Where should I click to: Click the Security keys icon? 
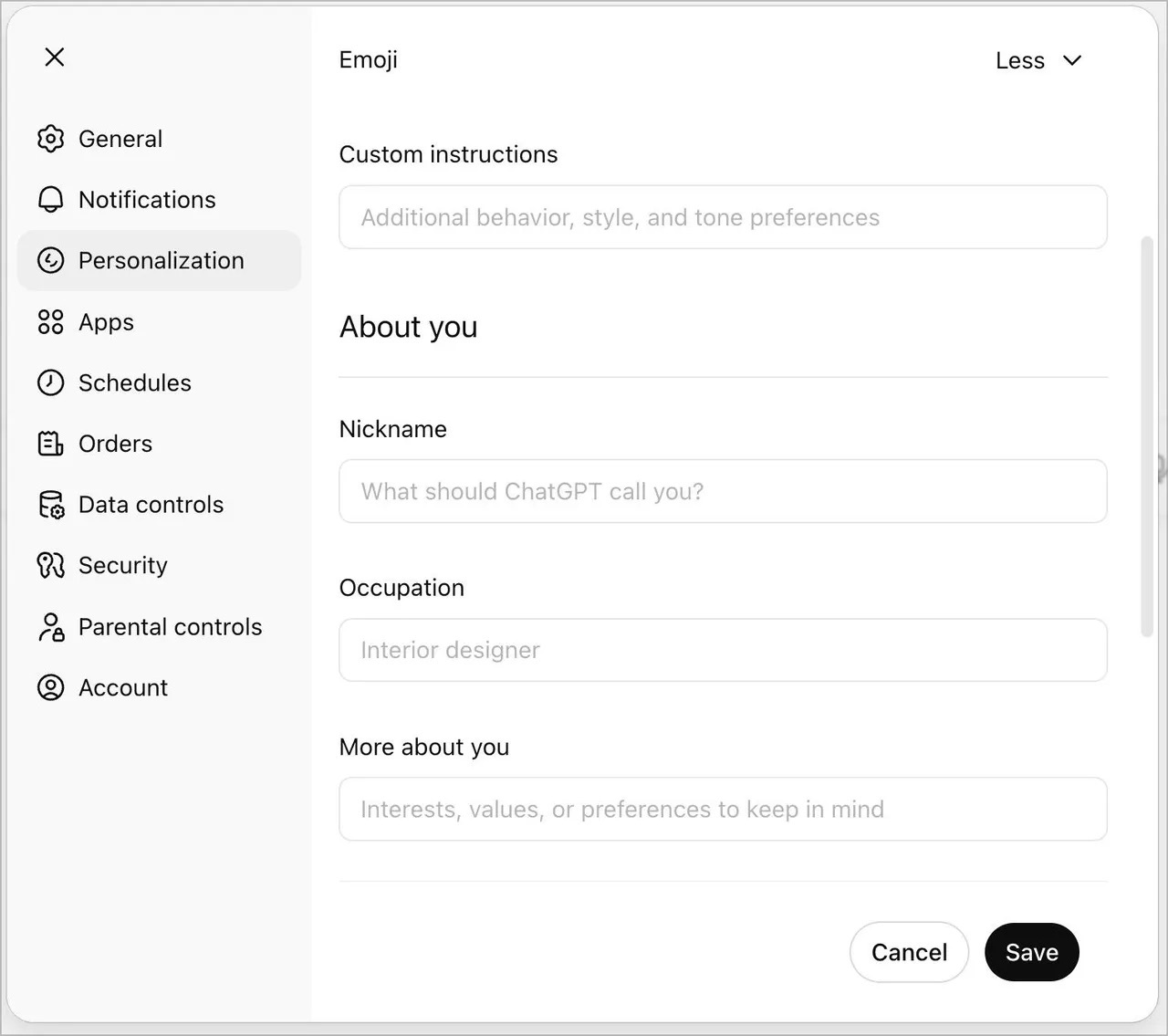coord(51,565)
